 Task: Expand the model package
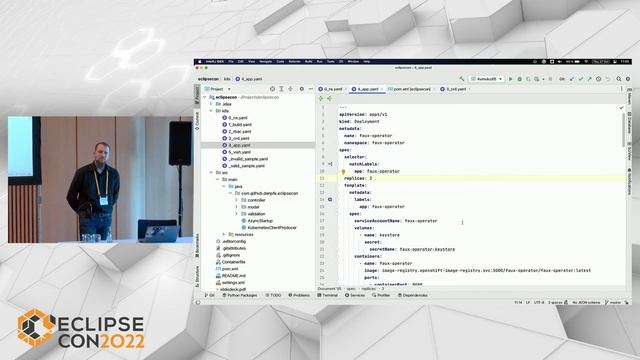[236, 207]
